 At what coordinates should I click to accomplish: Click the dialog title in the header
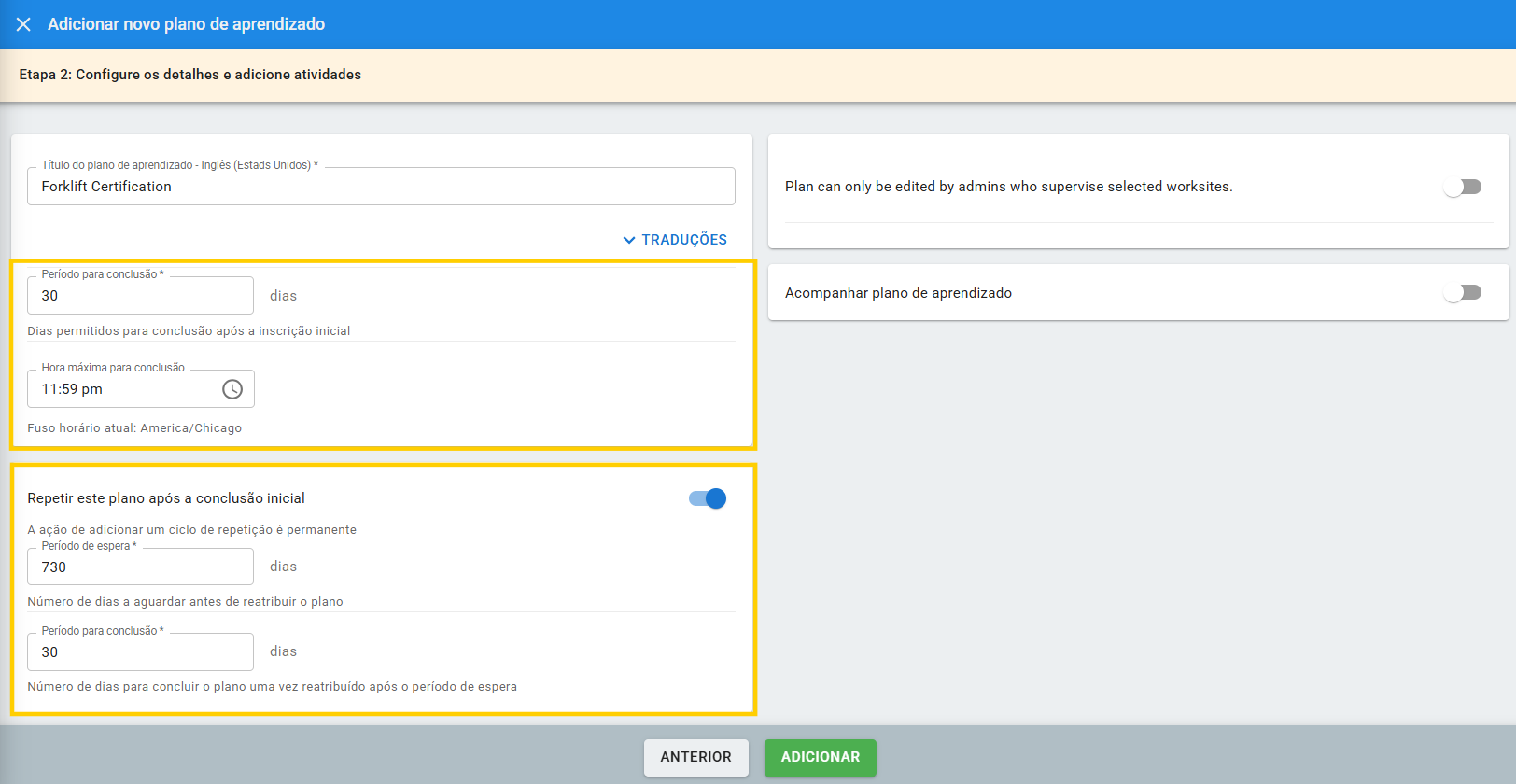tap(187, 24)
